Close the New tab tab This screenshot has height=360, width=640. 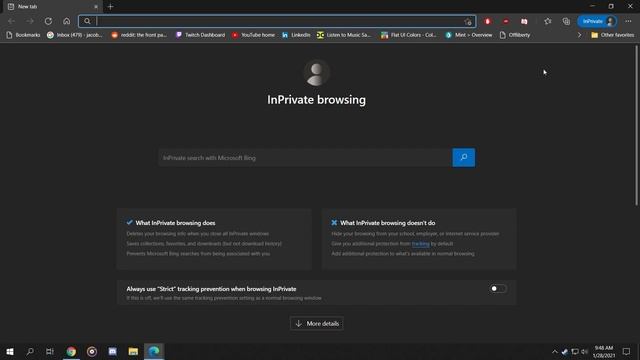(x=96, y=7)
